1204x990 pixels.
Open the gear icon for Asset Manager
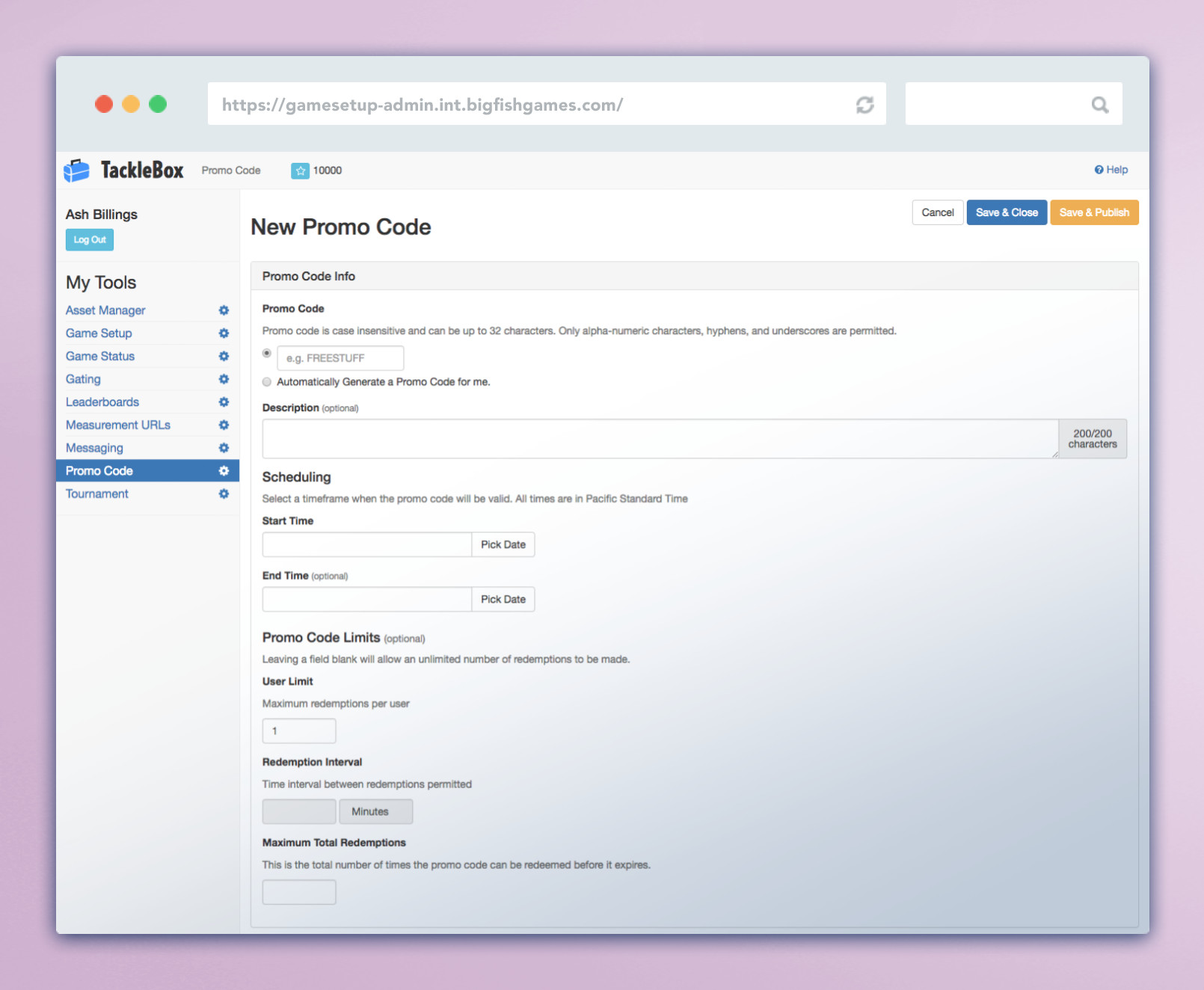(224, 310)
